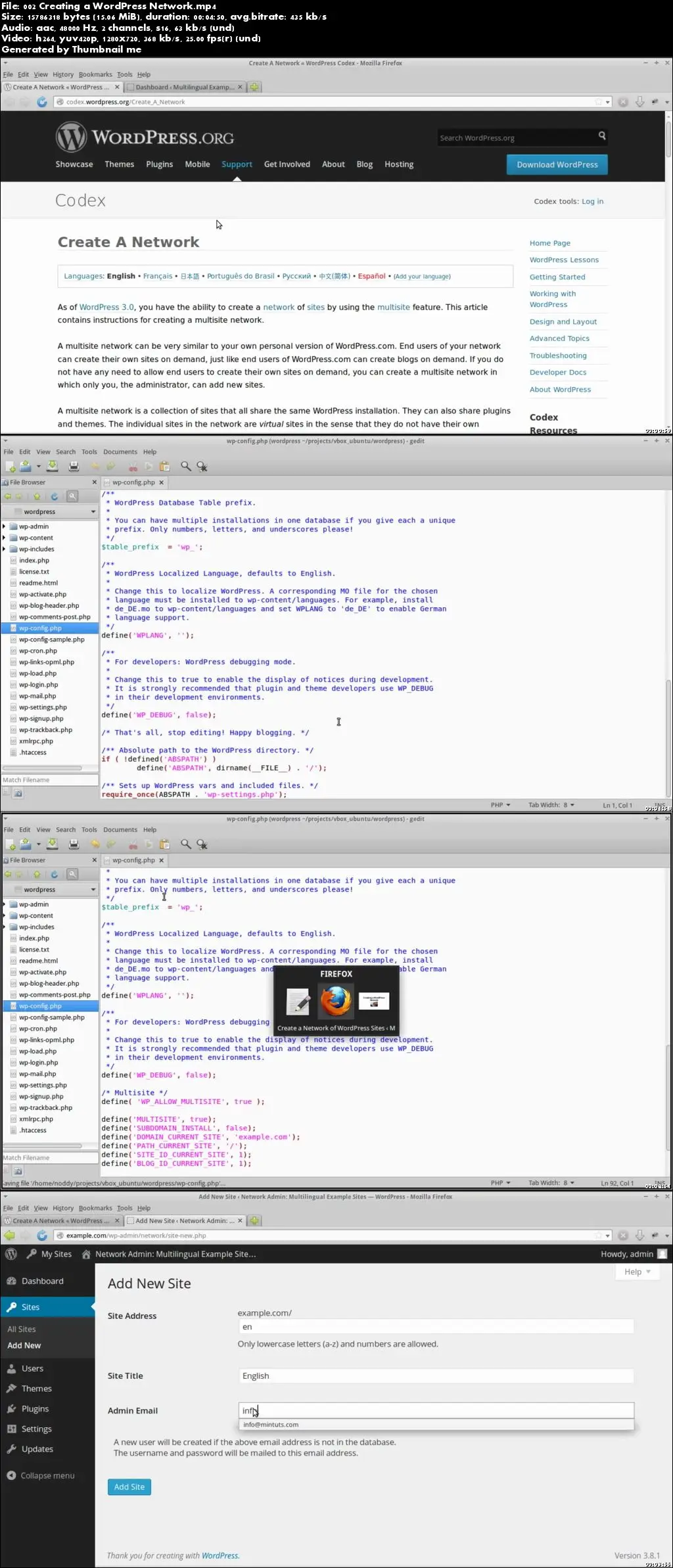This screenshot has width=673, height=1568.
Task: Expand wp-admin folder in gedit at Ln 1, Col 1
Action: 4,526
